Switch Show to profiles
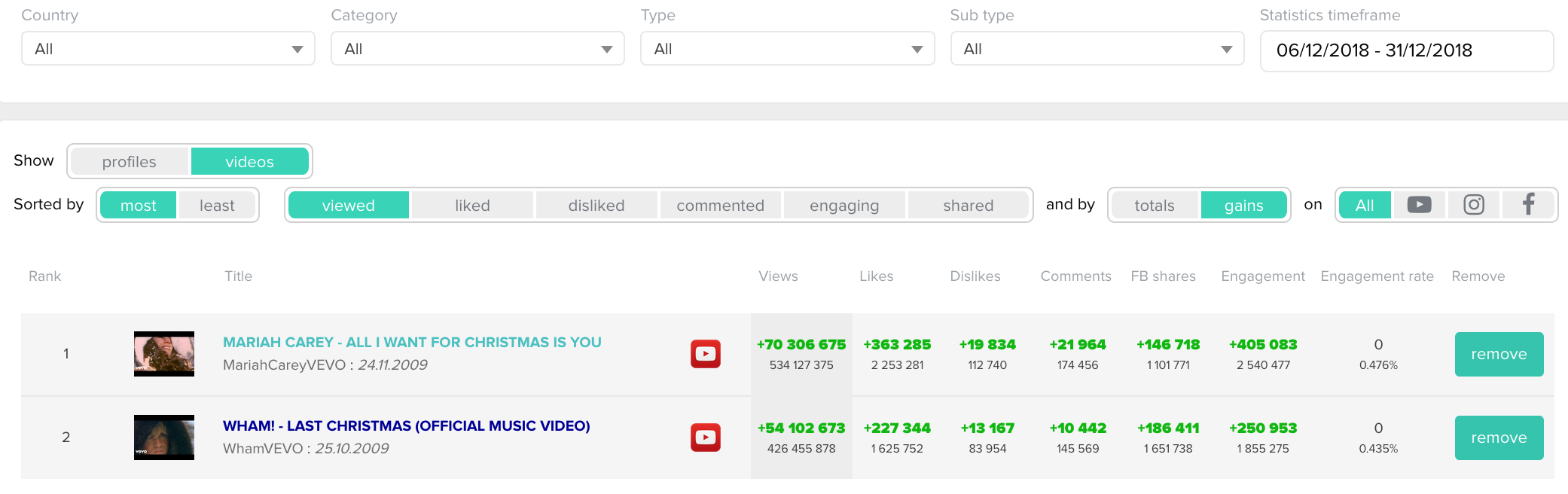The image size is (1568, 494). [130, 161]
